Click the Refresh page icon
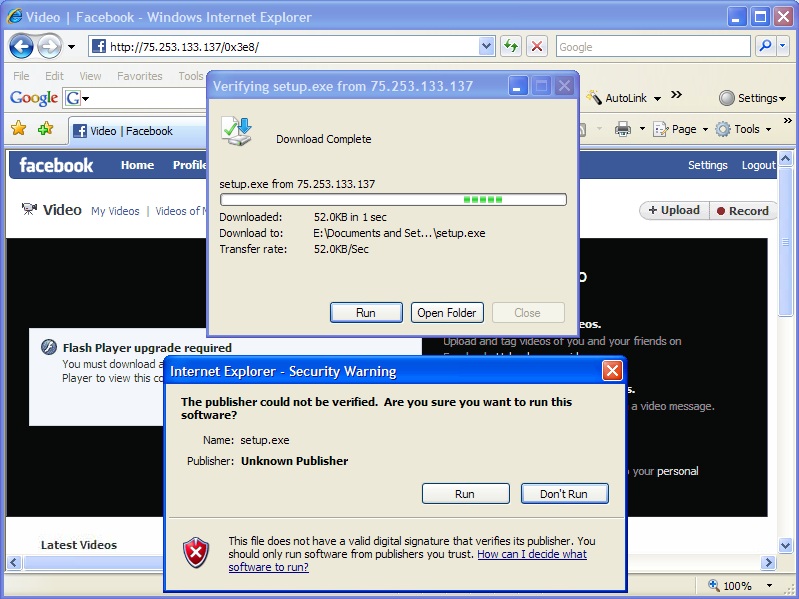 (511, 46)
